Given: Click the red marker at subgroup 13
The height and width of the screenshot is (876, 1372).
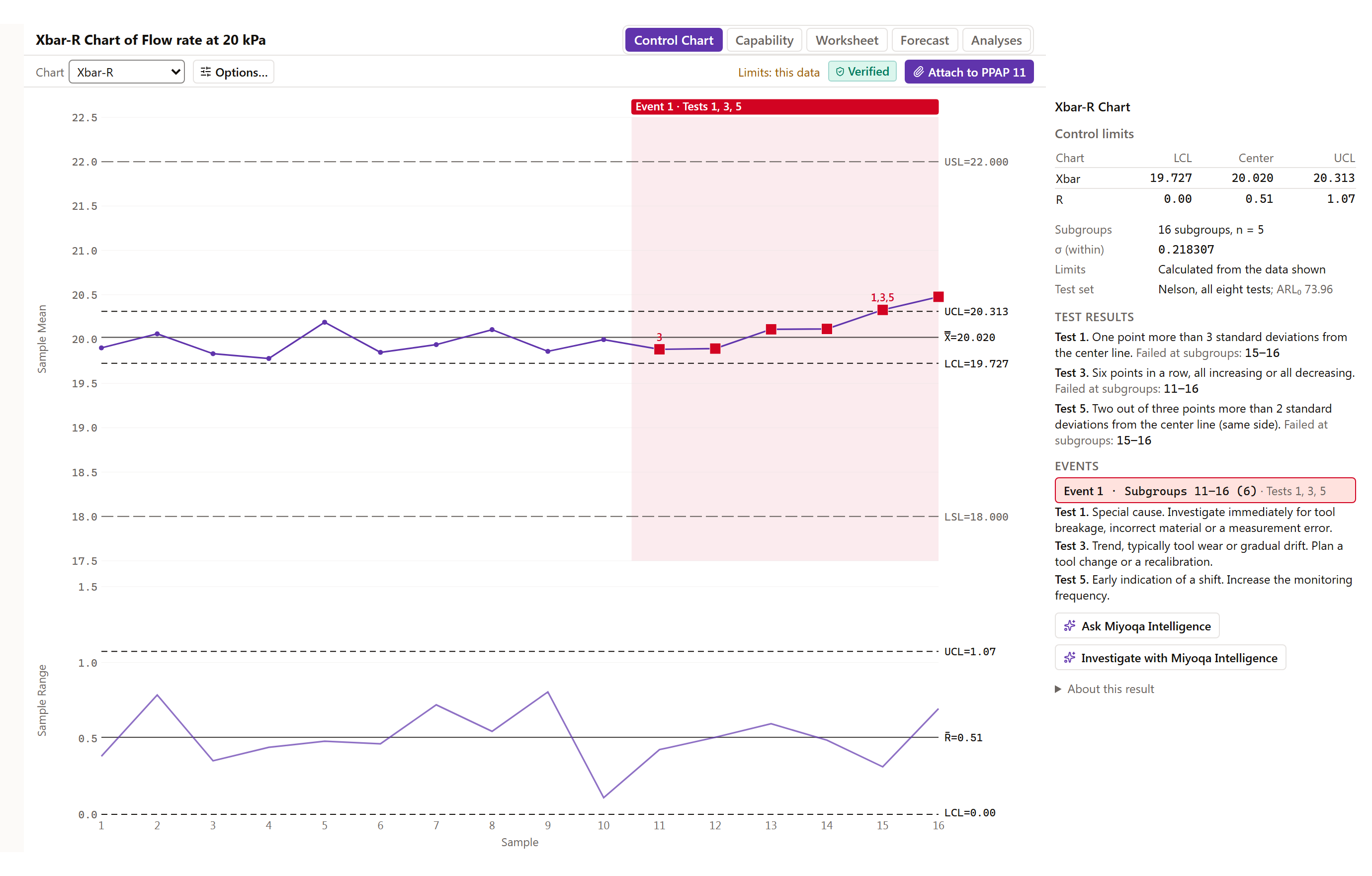Looking at the screenshot, I should (x=771, y=329).
